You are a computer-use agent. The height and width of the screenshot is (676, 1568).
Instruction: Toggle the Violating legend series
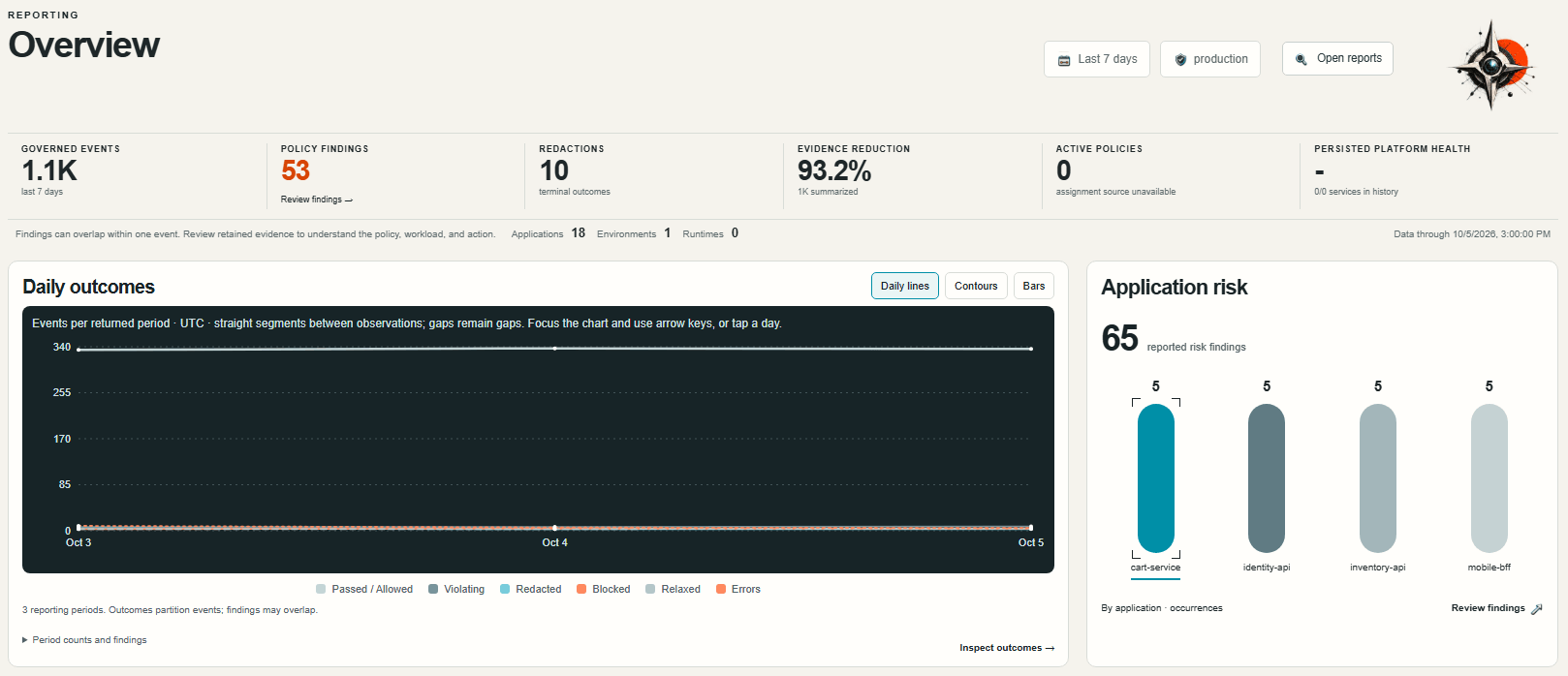pos(456,589)
